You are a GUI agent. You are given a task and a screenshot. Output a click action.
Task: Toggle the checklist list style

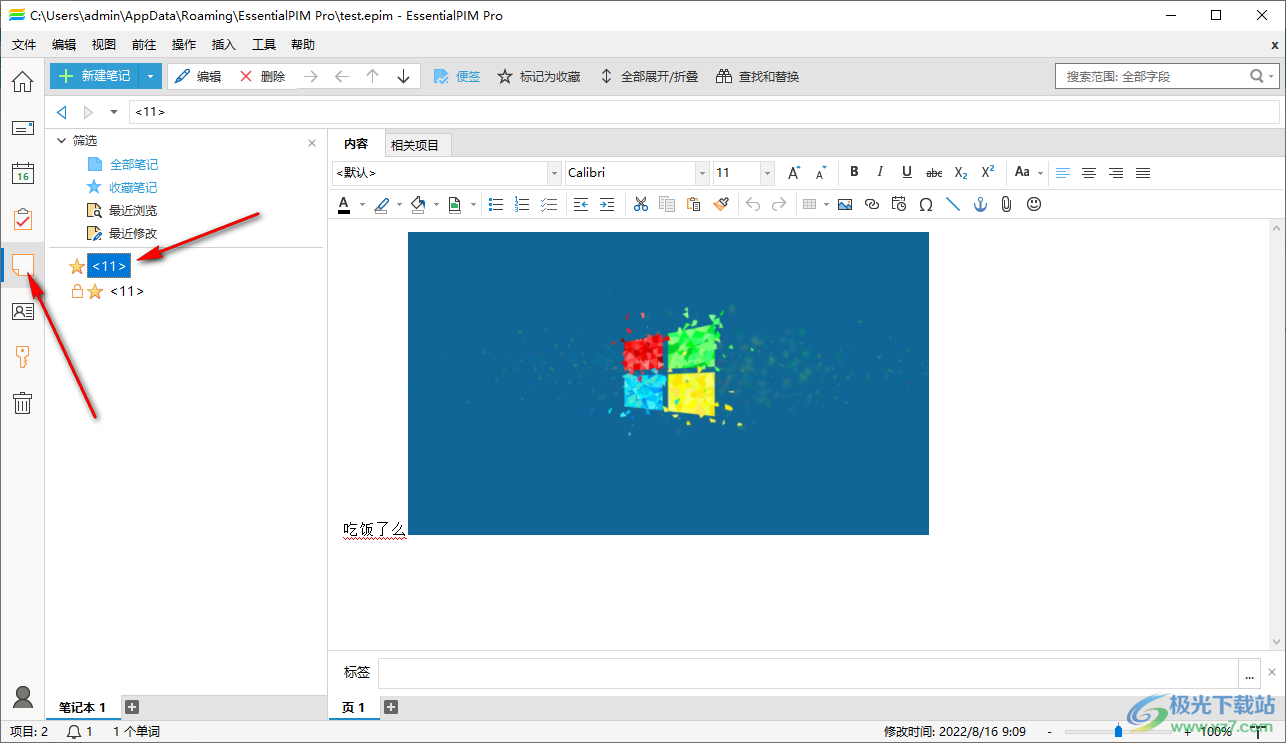[548, 204]
